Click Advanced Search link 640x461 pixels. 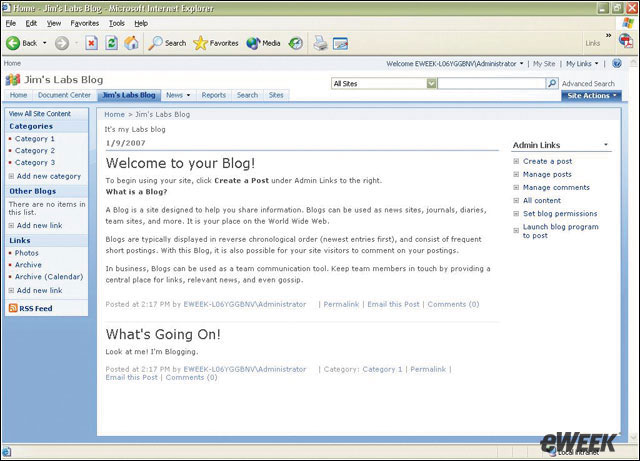tap(588, 83)
